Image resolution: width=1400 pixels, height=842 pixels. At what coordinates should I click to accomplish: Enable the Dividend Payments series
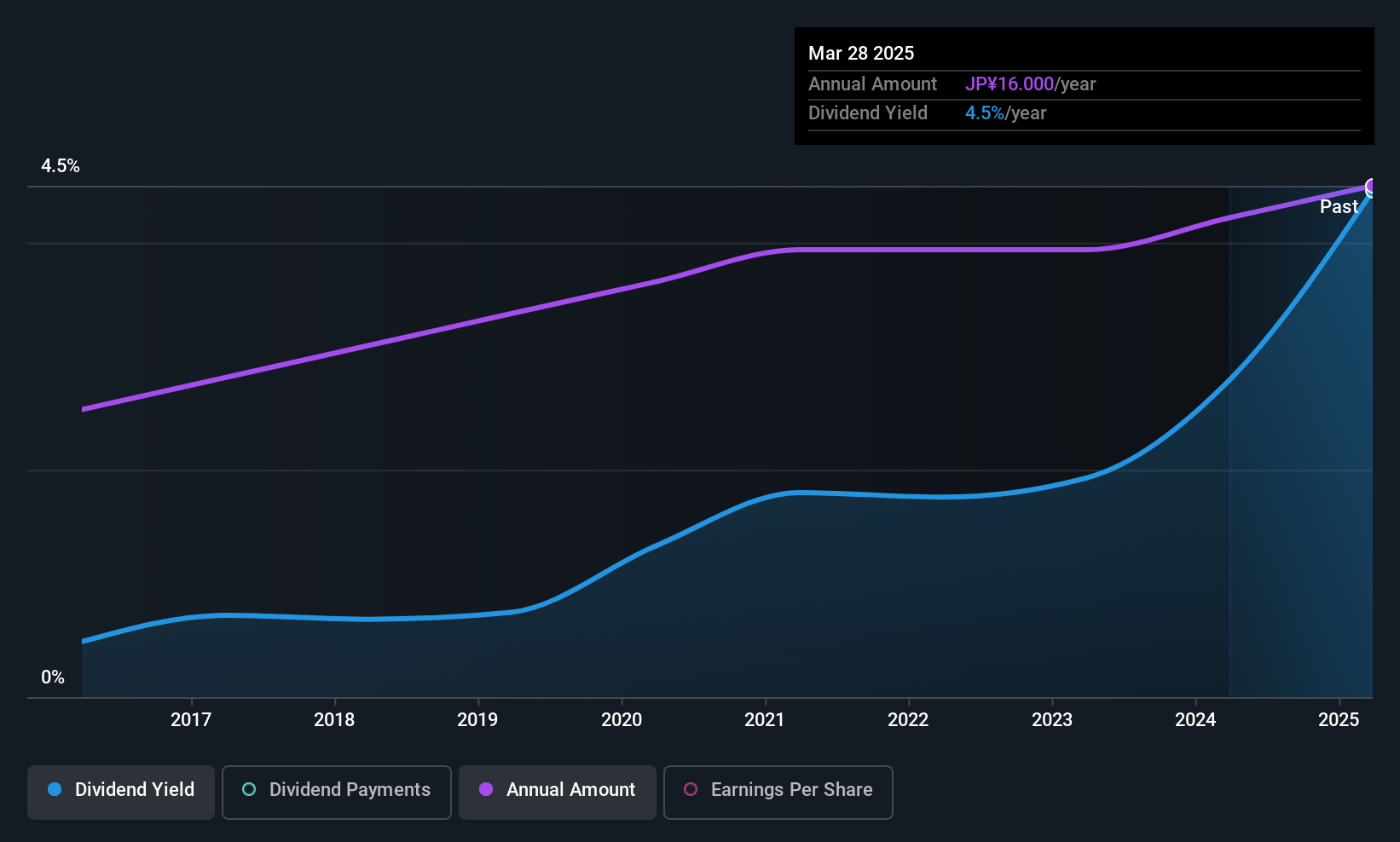[336, 791]
